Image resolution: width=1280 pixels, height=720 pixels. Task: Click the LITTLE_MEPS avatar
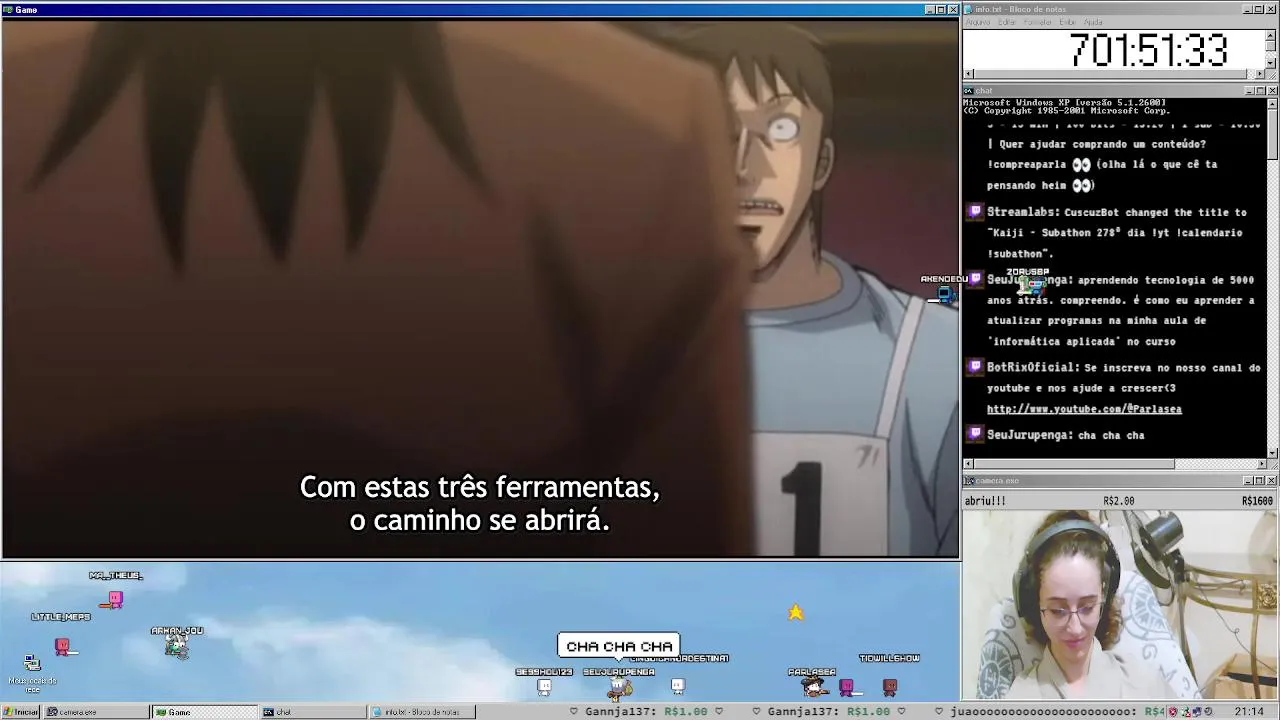(62, 646)
